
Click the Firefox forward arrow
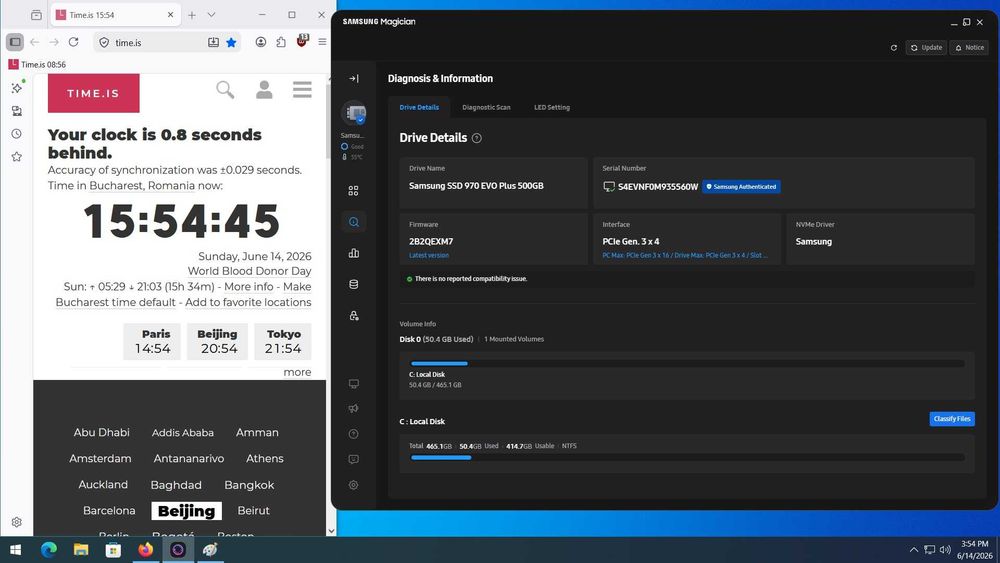[54, 42]
